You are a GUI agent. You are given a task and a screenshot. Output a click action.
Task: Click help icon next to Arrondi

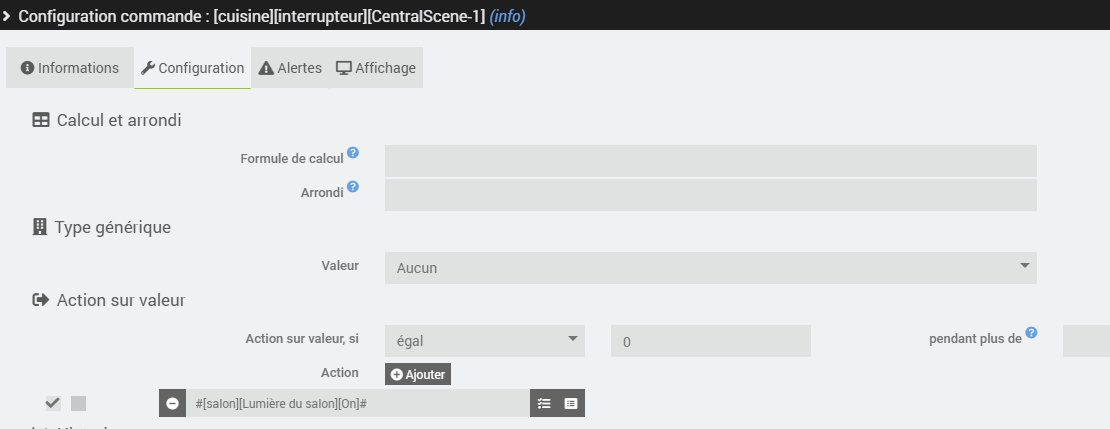pos(353,186)
